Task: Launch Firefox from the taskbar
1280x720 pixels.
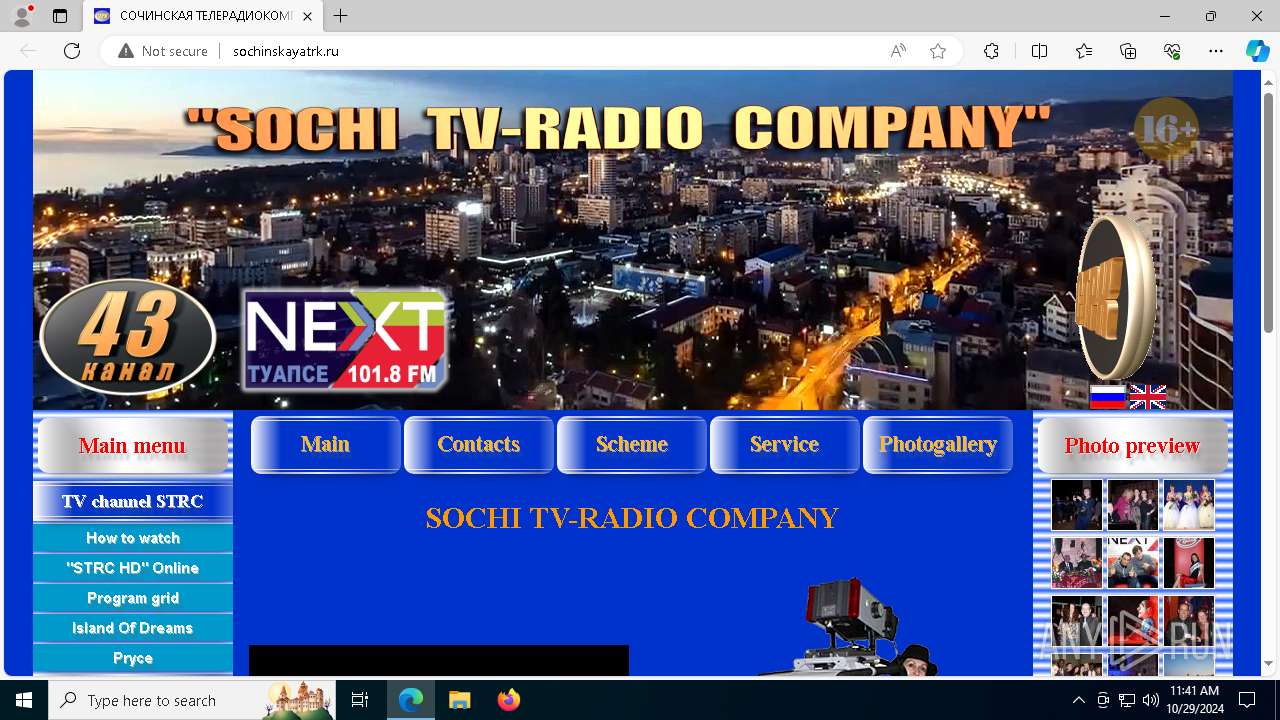Action: (x=508, y=700)
